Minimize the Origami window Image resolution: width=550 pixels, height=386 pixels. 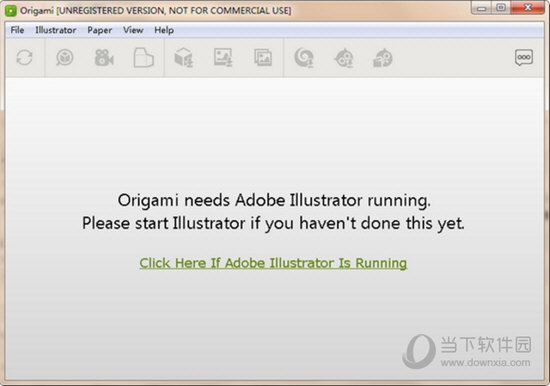click(482, 8)
